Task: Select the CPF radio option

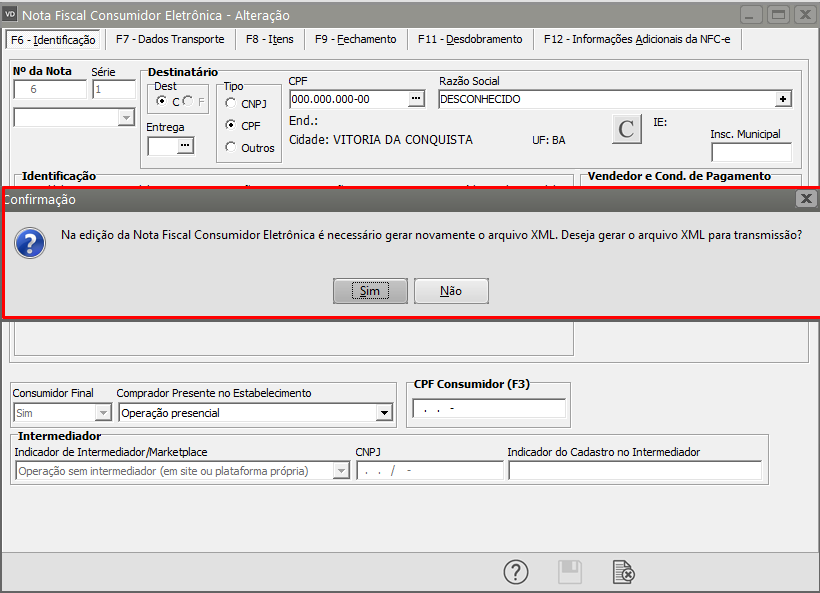Action: tap(231, 126)
